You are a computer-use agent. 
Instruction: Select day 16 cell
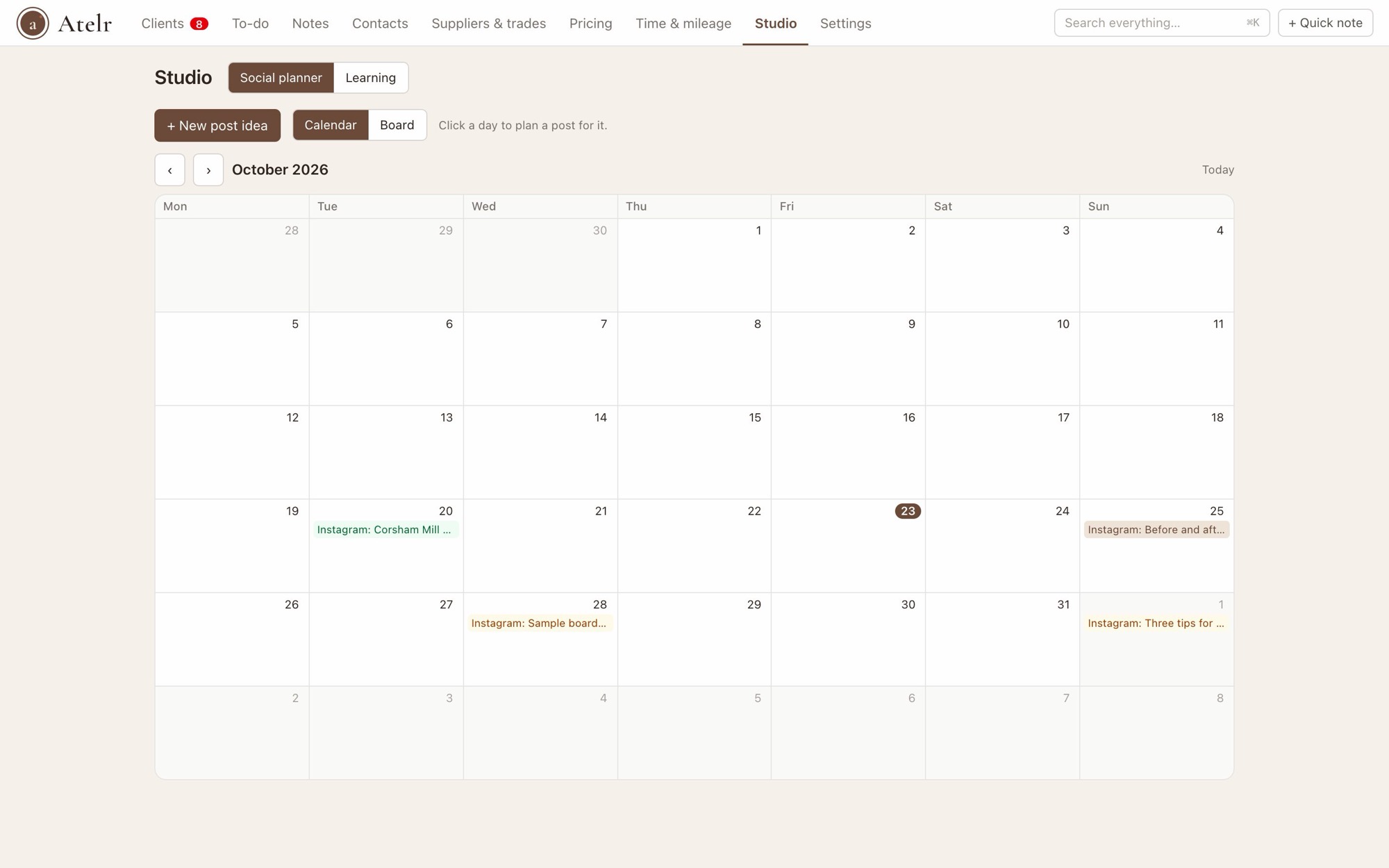(x=848, y=453)
